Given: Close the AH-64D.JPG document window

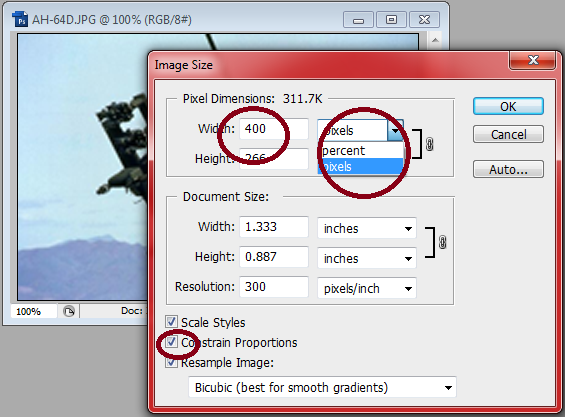Looking at the screenshot, I should click(424, 19).
